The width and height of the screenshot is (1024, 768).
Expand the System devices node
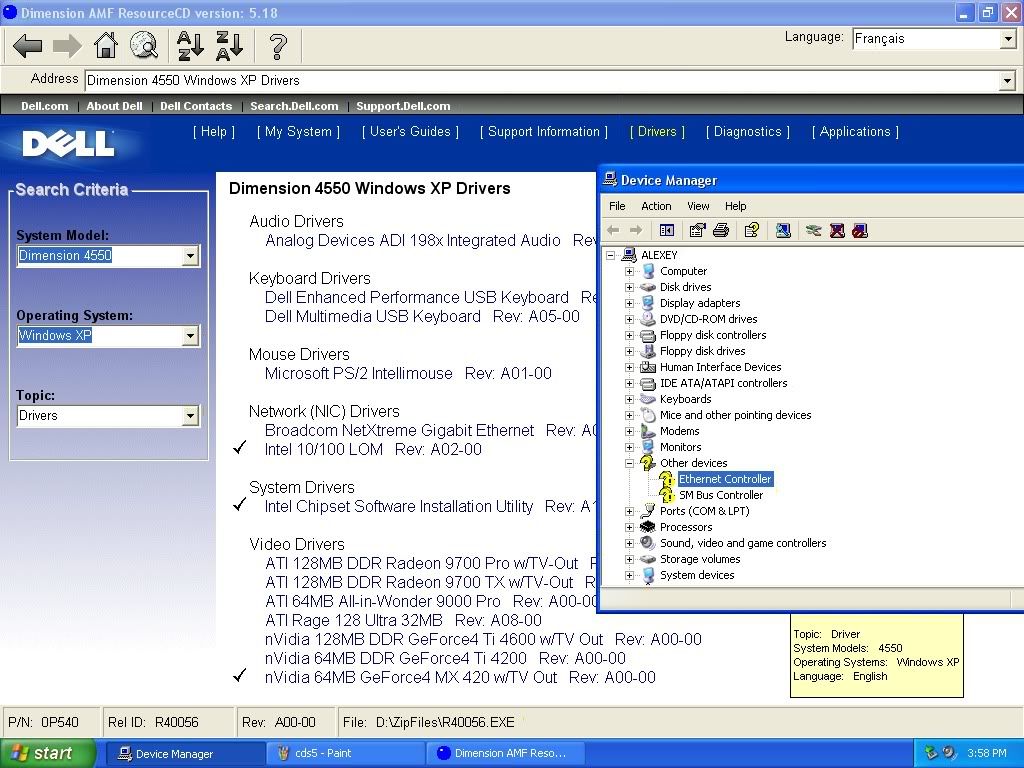(630, 575)
